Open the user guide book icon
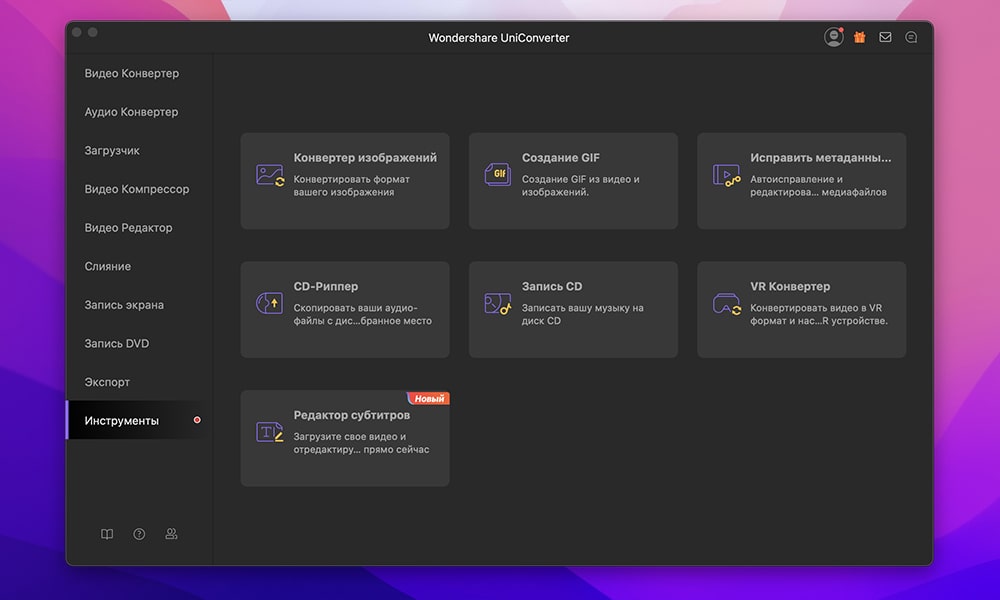 coord(106,534)
